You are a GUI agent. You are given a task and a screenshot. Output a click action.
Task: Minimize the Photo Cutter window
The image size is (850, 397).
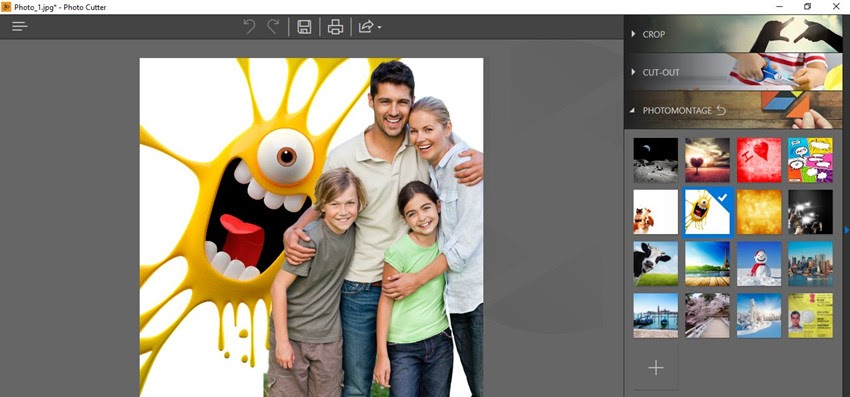point(779,7)
